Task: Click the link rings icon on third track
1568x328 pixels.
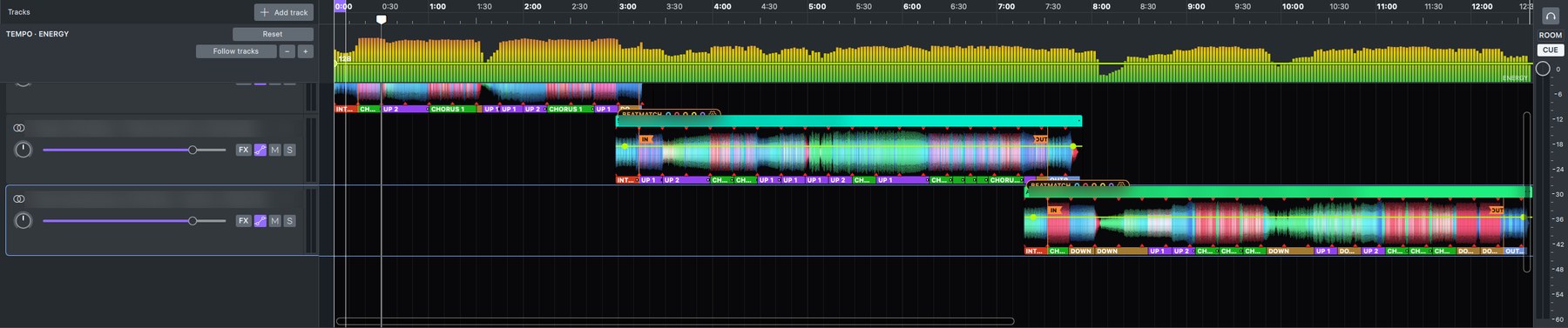Action: pos(19,199)
